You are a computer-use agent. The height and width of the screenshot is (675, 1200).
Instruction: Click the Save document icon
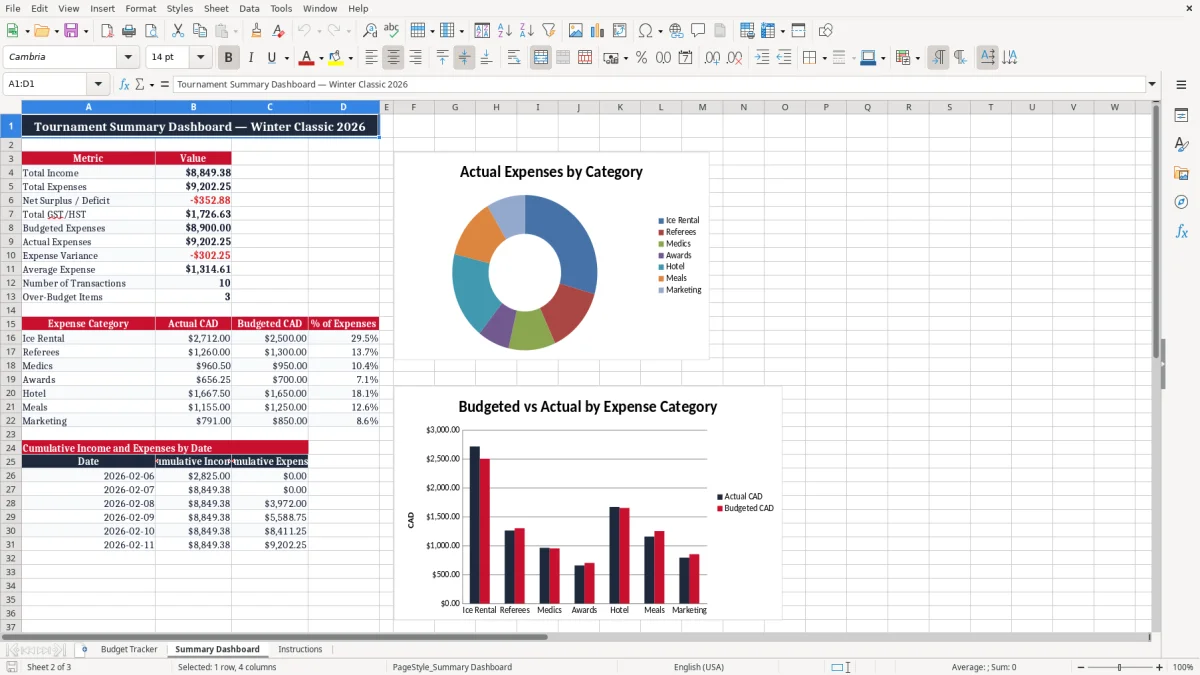tap(71, 31)
